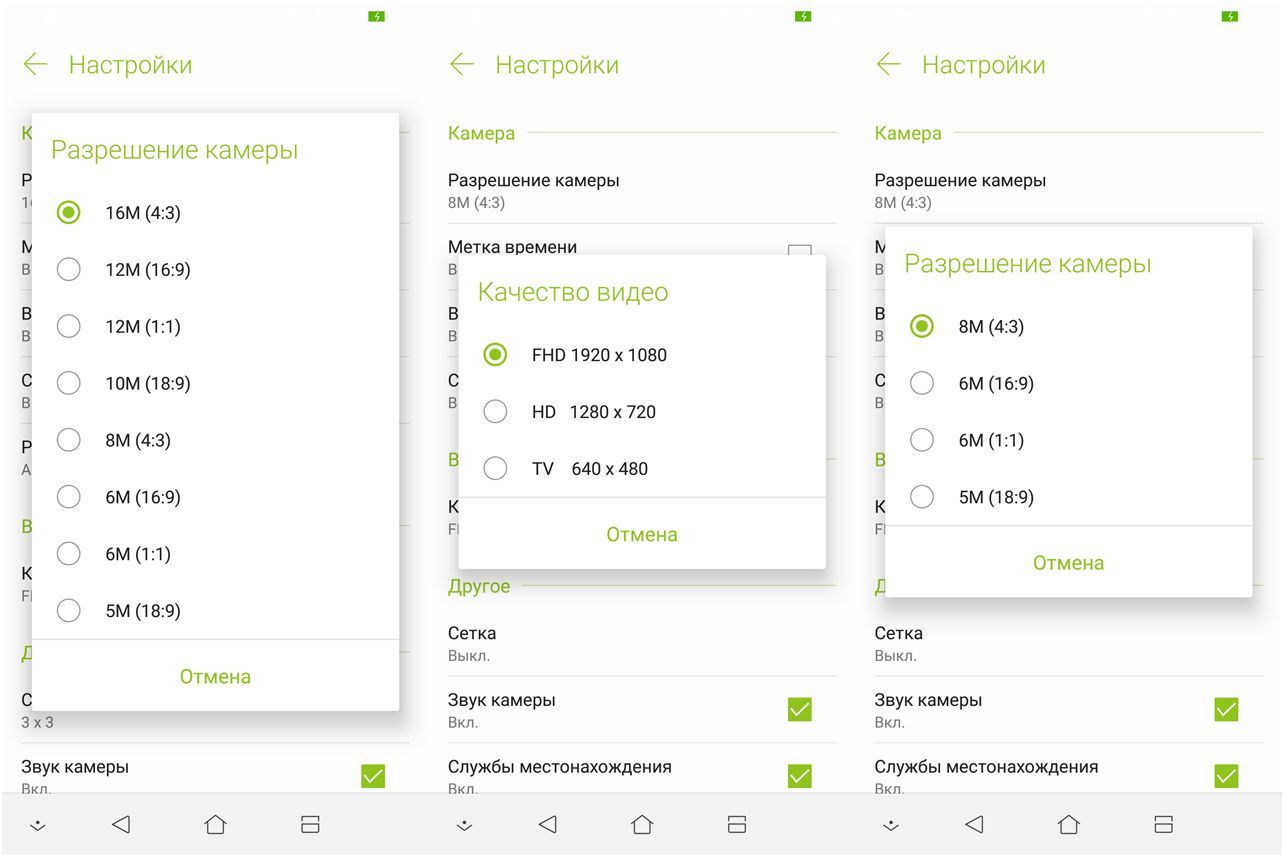Toggle Звук камеры checkbox on the middle screen
The width and height of the screenshot is (1284, 857).
(799, 709)
